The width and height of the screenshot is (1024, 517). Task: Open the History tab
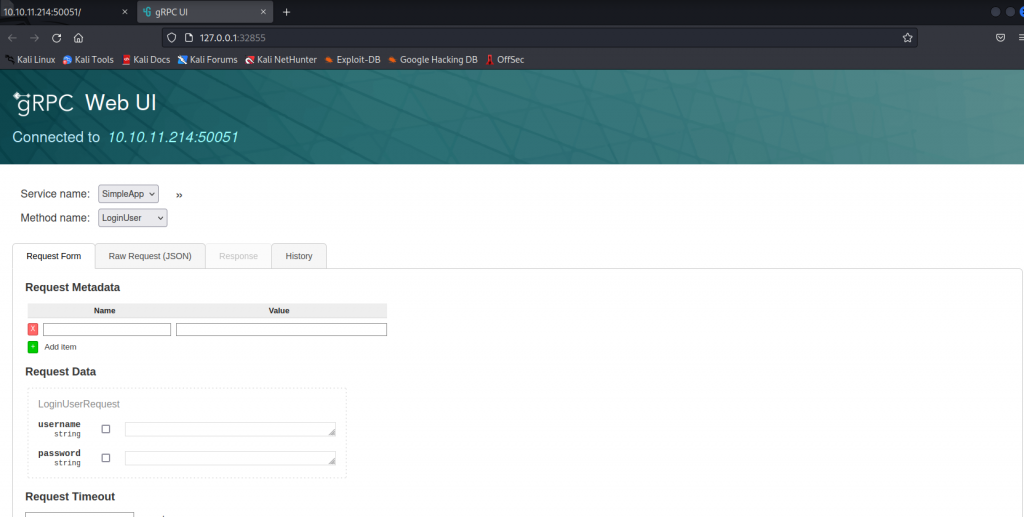coord(298,256)
